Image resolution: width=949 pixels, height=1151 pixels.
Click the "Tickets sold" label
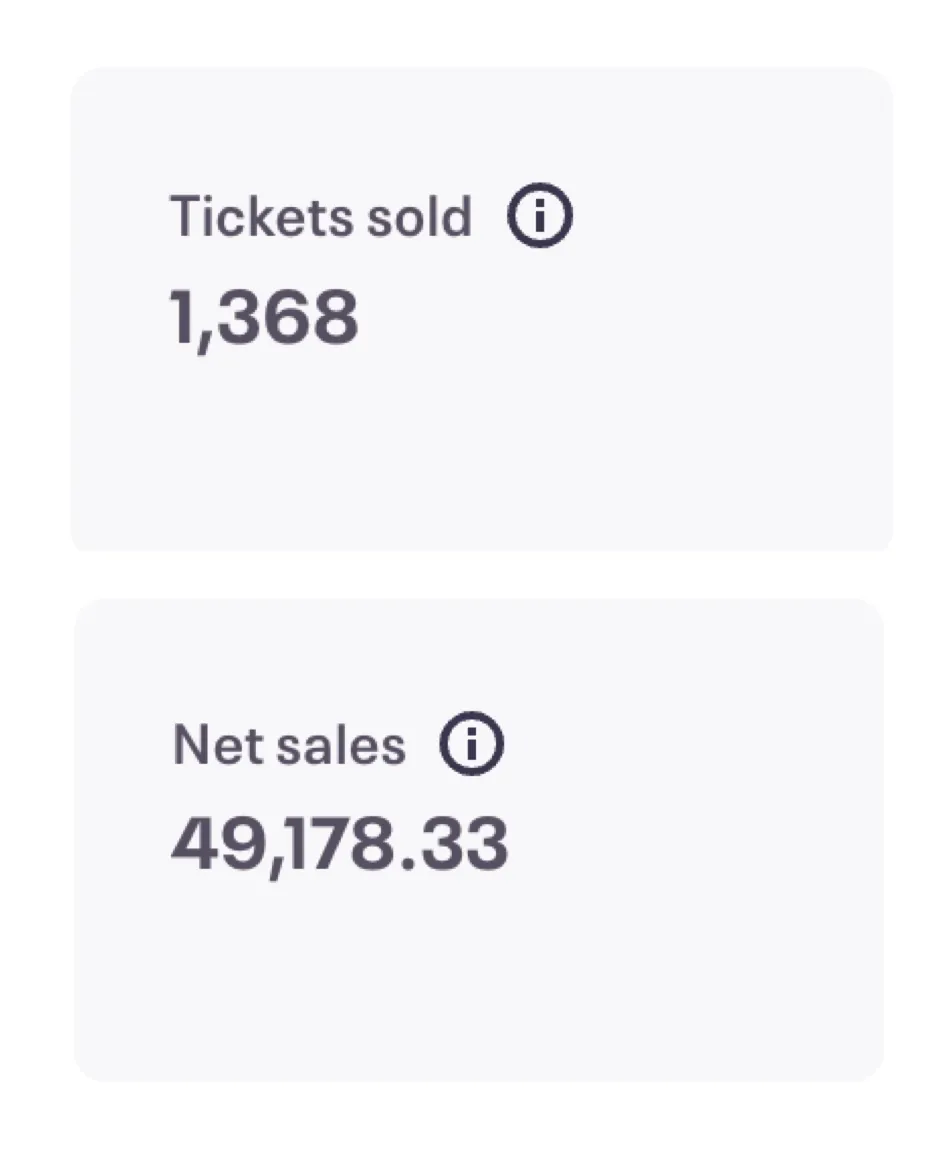(x=320, y=217)
